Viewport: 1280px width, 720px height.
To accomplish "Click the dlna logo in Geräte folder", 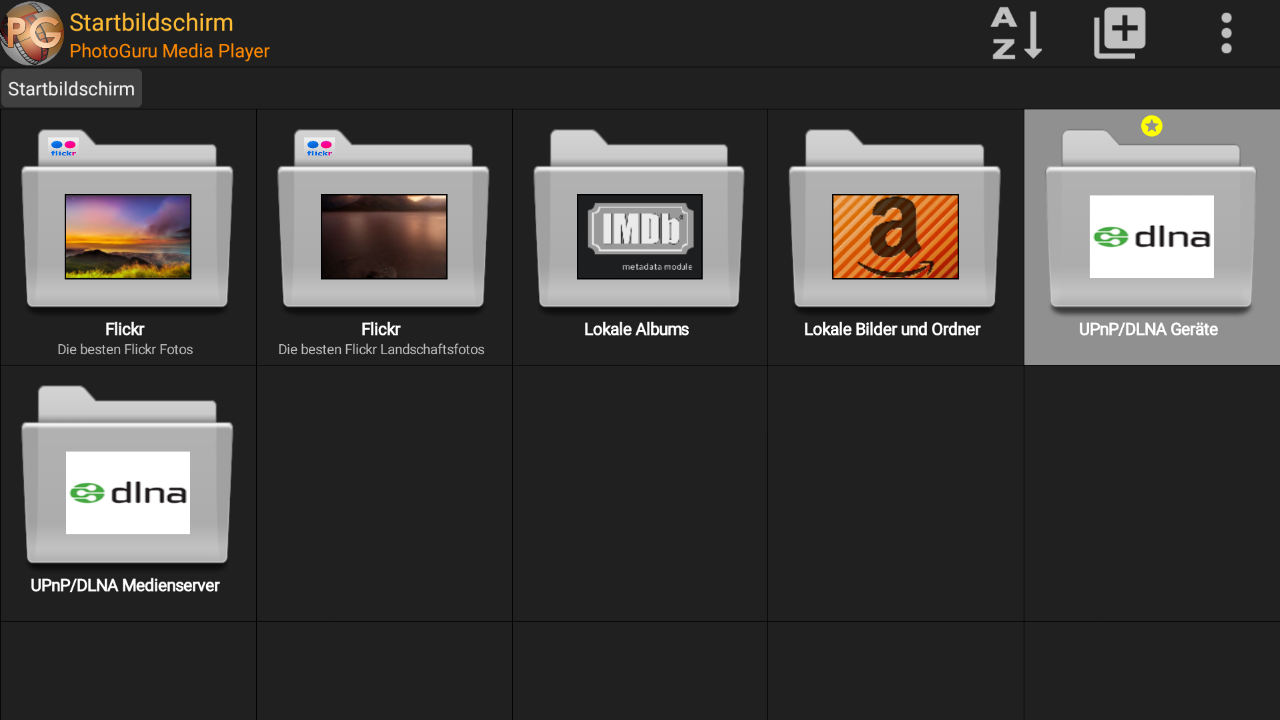I will [1152, 237].
